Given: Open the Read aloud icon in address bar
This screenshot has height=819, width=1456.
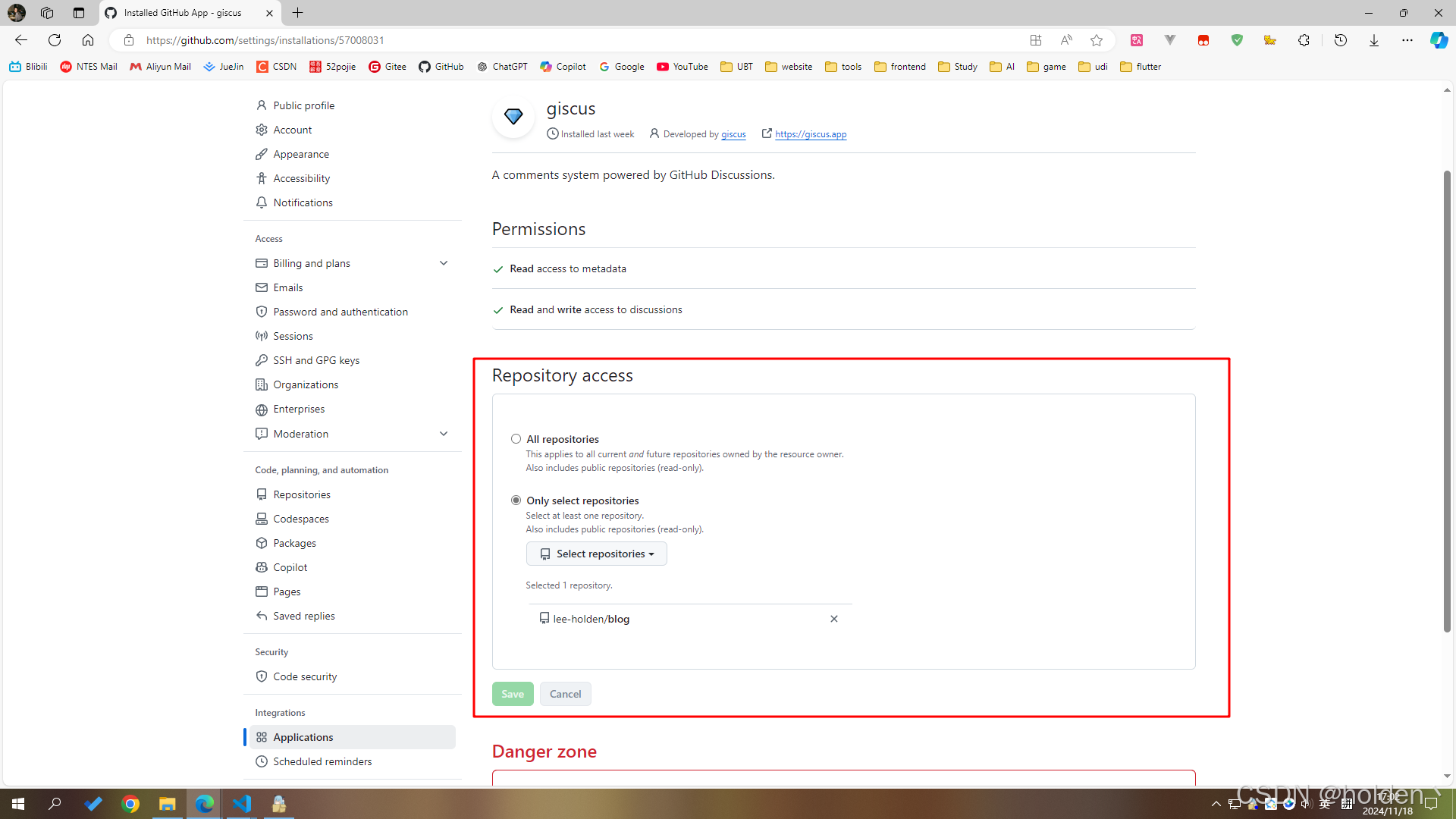Looking at the screenshot, I should (x=1066, y=40).
